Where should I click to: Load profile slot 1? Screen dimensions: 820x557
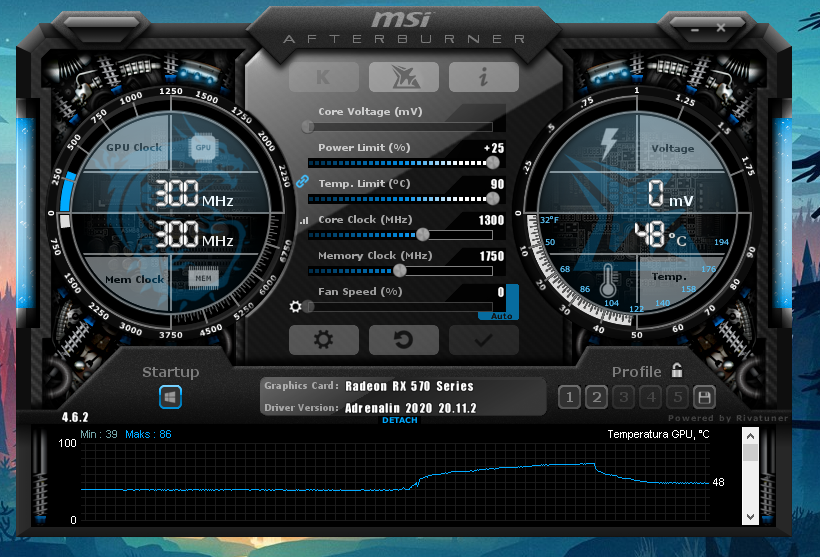(569, 398)
